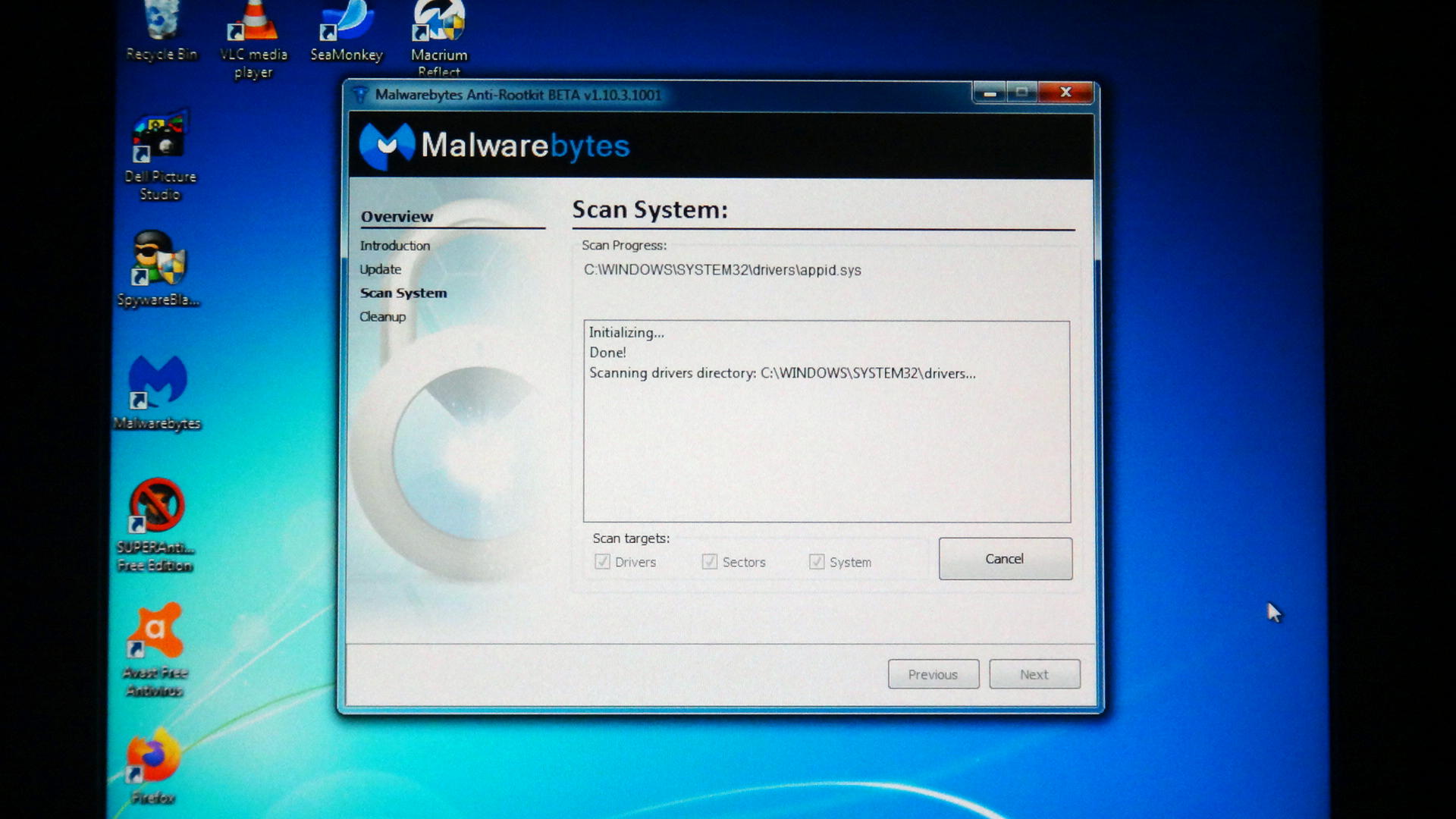Click the Overview sidebar heading
This screenshot has height=819, width=1456.
pyautogui.click(x=397, y=217)
